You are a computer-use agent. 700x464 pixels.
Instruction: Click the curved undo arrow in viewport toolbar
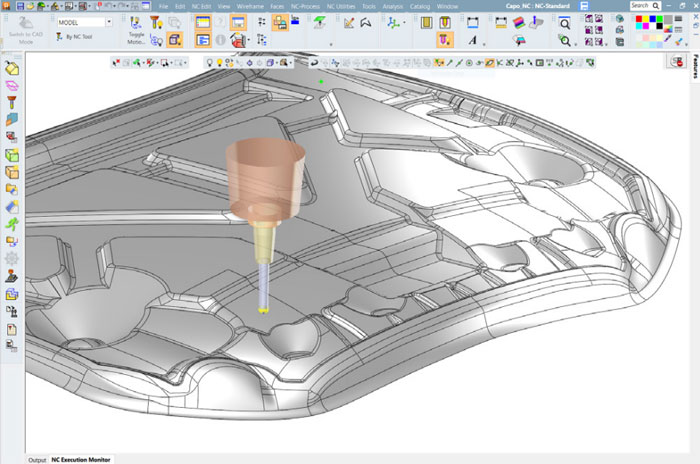pos(314,63)
